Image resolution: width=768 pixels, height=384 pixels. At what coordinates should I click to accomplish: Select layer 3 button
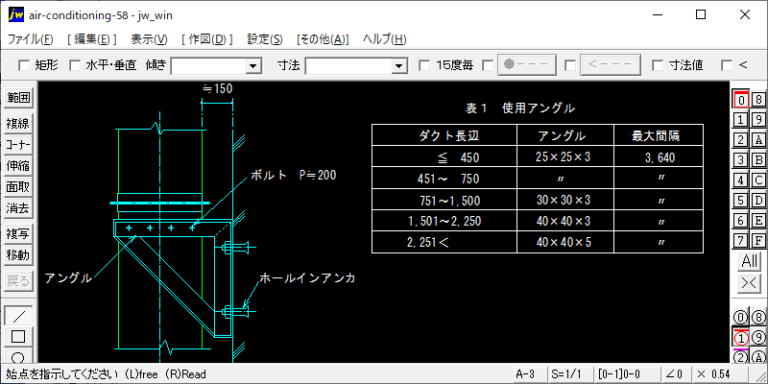click(741, 160)
